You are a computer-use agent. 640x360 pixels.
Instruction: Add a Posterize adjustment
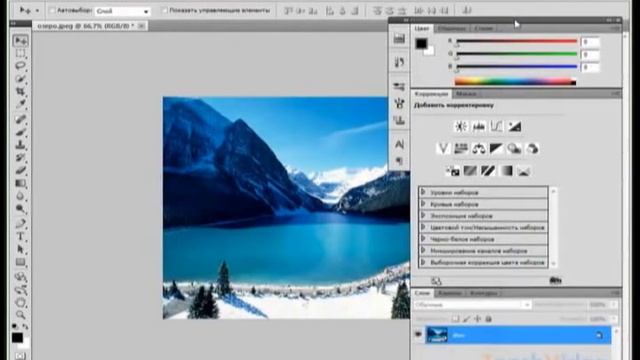(470, 171)
